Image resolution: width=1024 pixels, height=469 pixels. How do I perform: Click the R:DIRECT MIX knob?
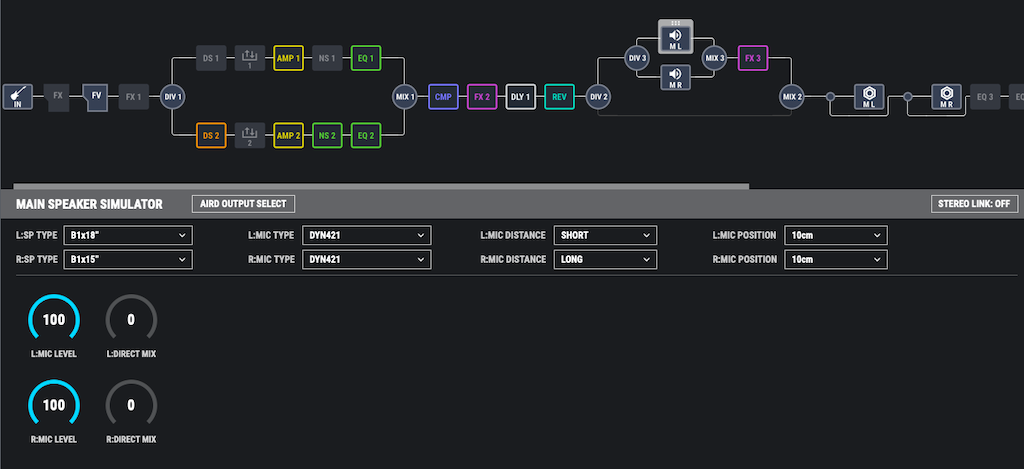[131, 405]
